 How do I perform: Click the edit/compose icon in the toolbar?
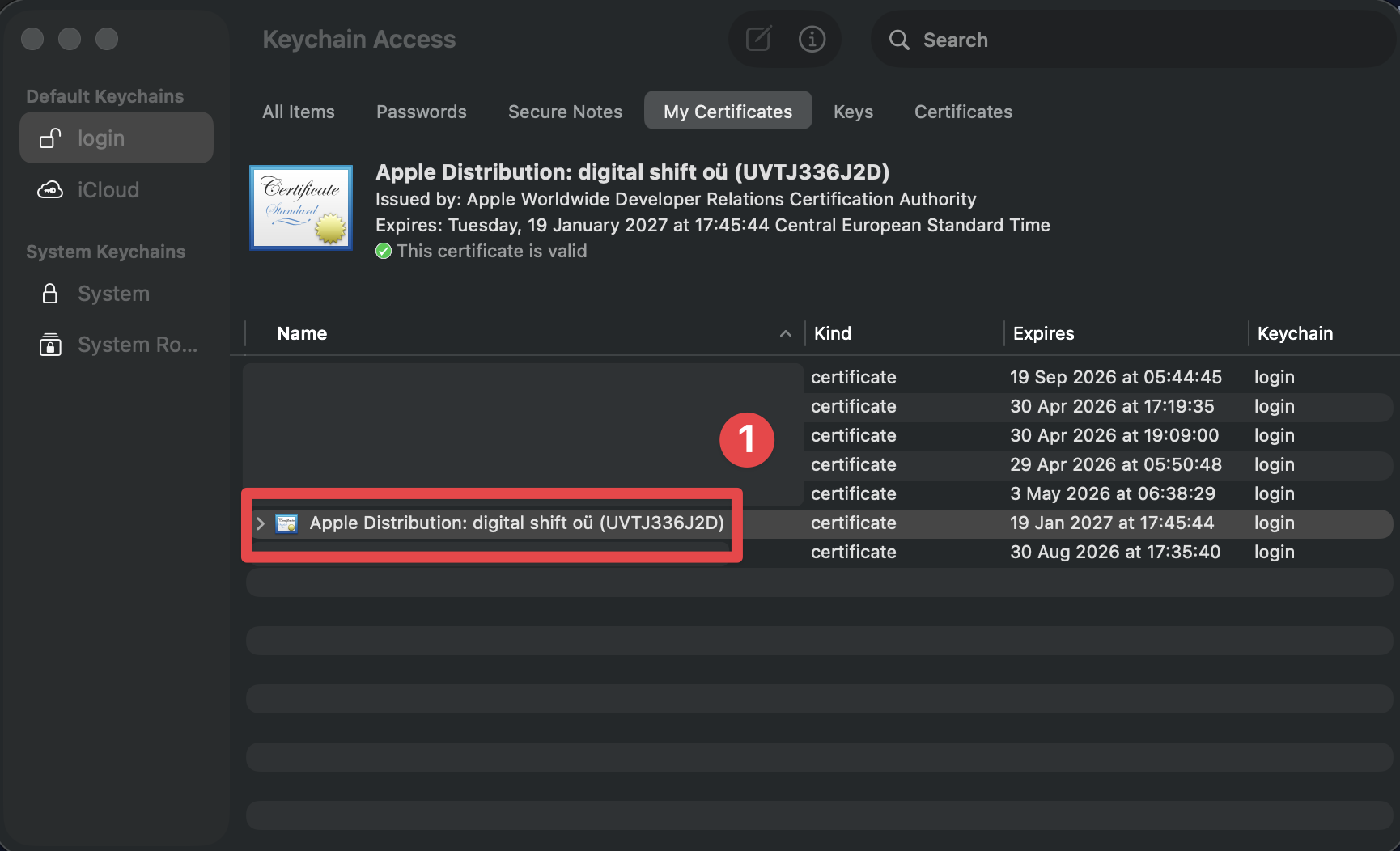757,38
